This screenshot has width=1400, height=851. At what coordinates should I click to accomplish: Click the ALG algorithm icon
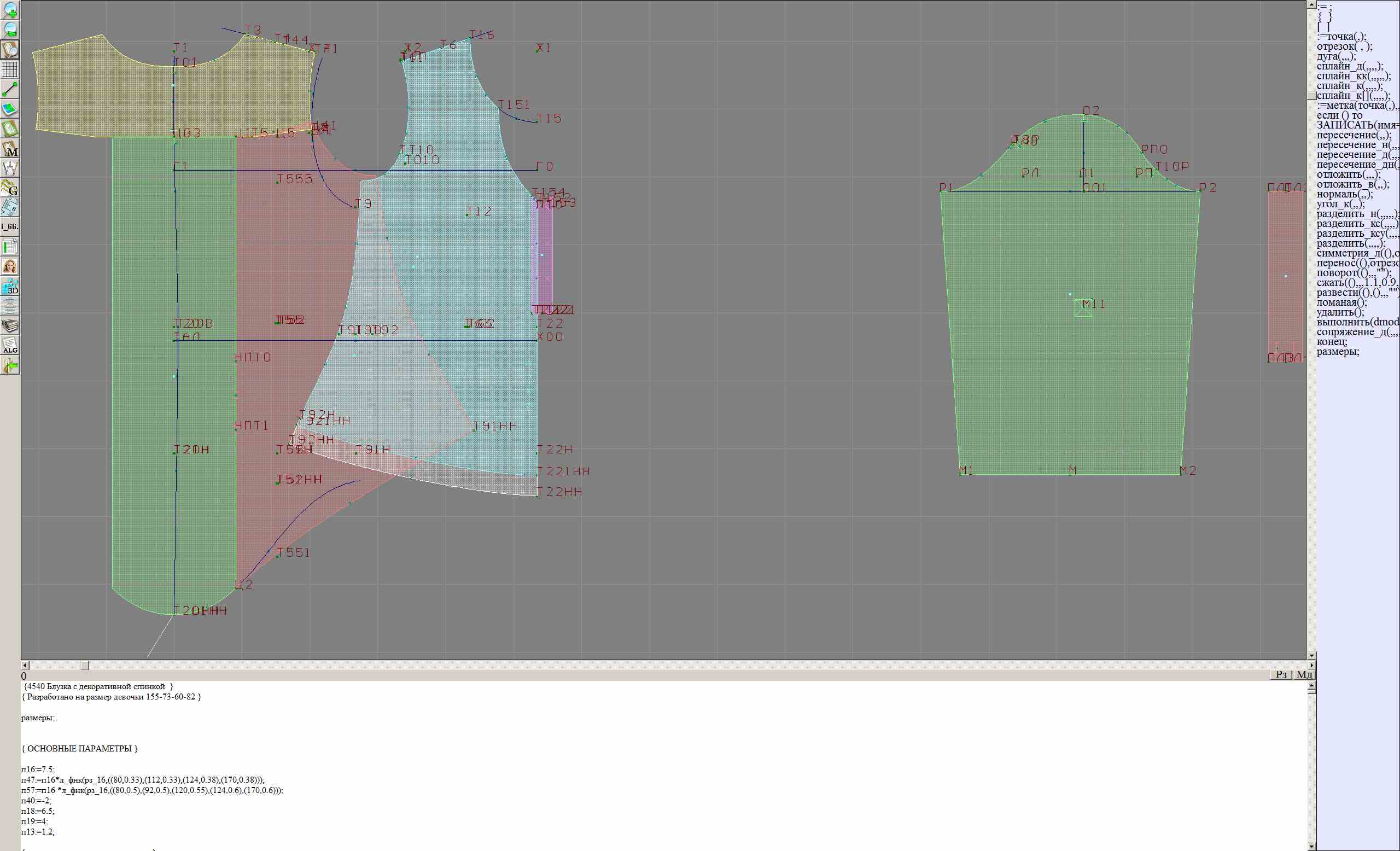point(10,346)
